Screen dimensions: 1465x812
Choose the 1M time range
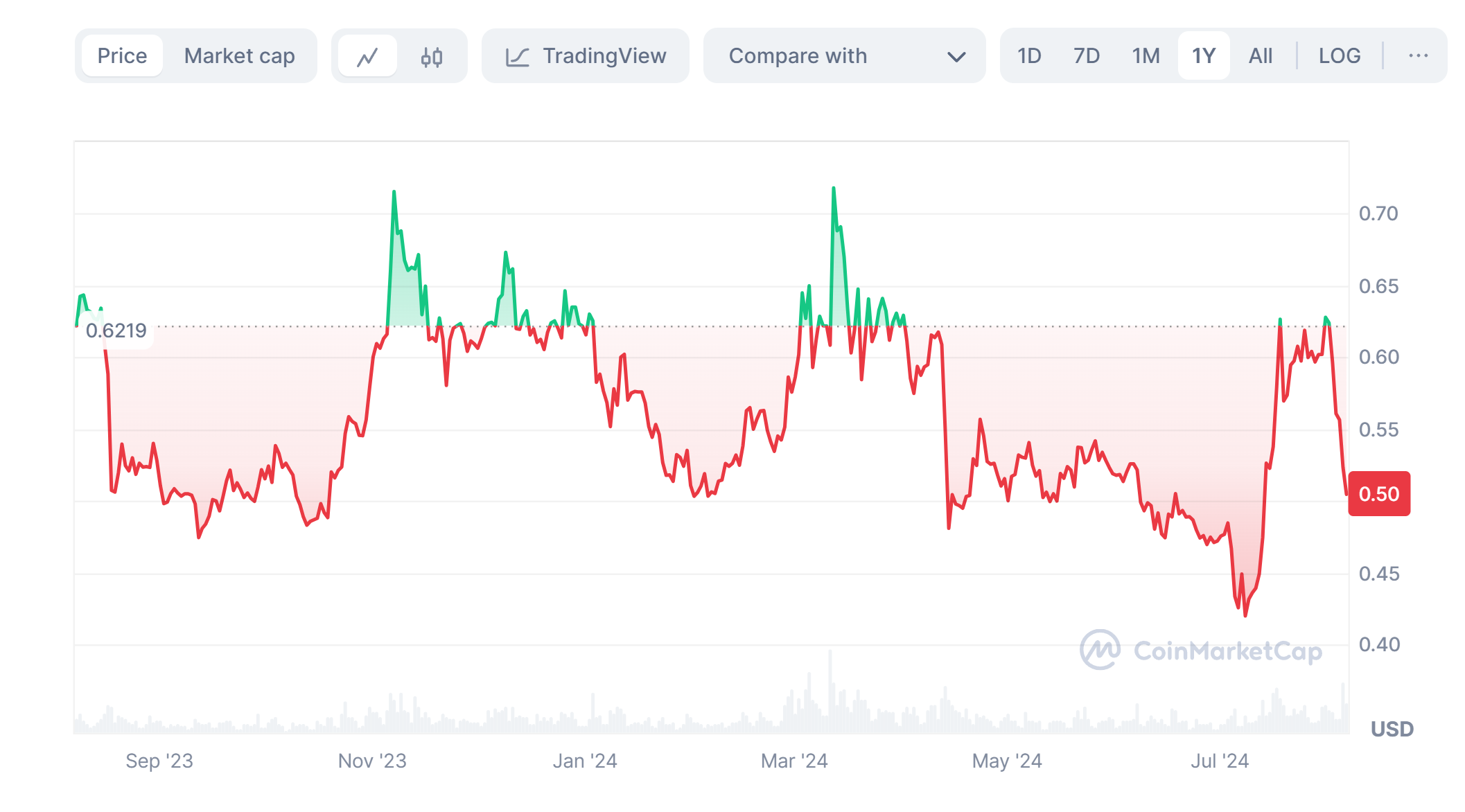pyautogui.click(x=1146, y=56)
